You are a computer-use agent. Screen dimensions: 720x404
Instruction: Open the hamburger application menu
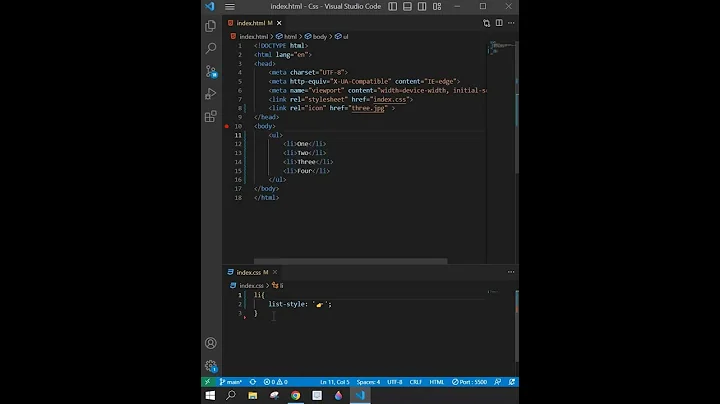pos(230,6)
